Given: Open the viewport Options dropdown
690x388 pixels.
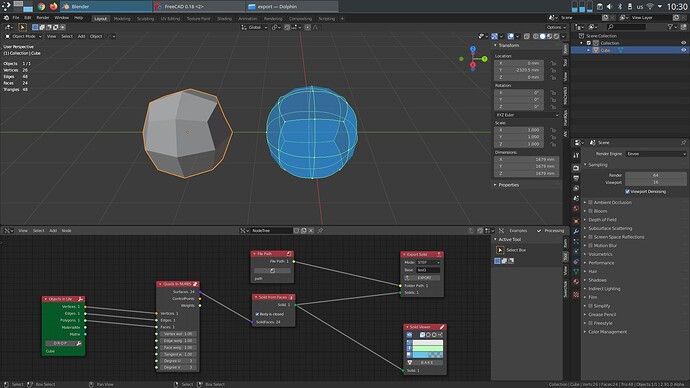Looking at the screenshot, I should click(x=556, y=27).
